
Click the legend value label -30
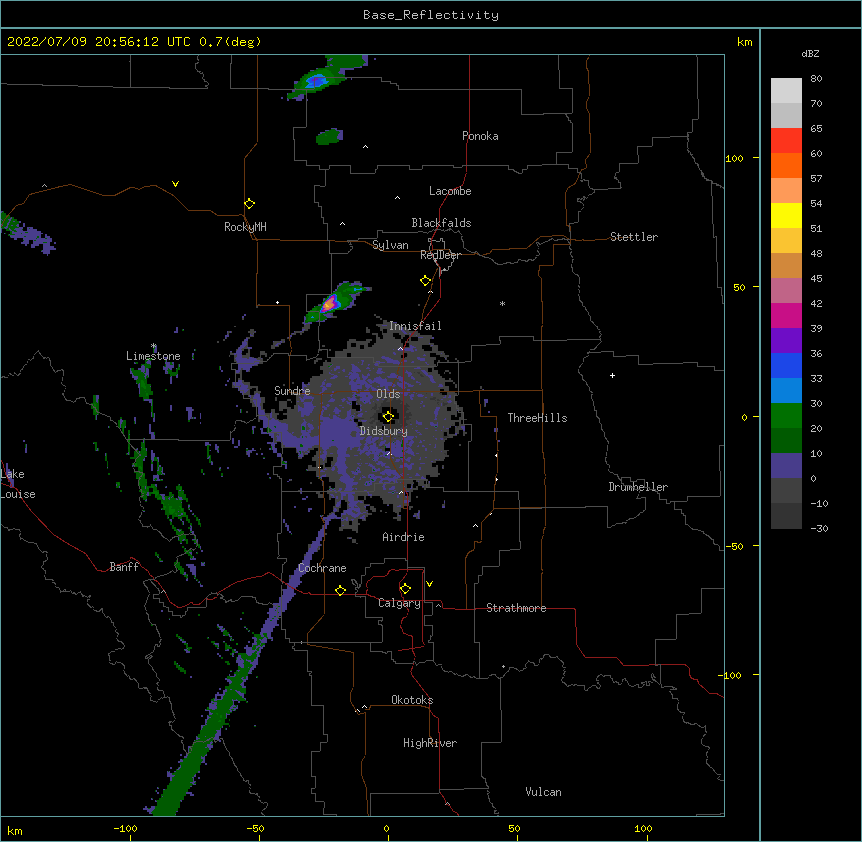(819, 529)
